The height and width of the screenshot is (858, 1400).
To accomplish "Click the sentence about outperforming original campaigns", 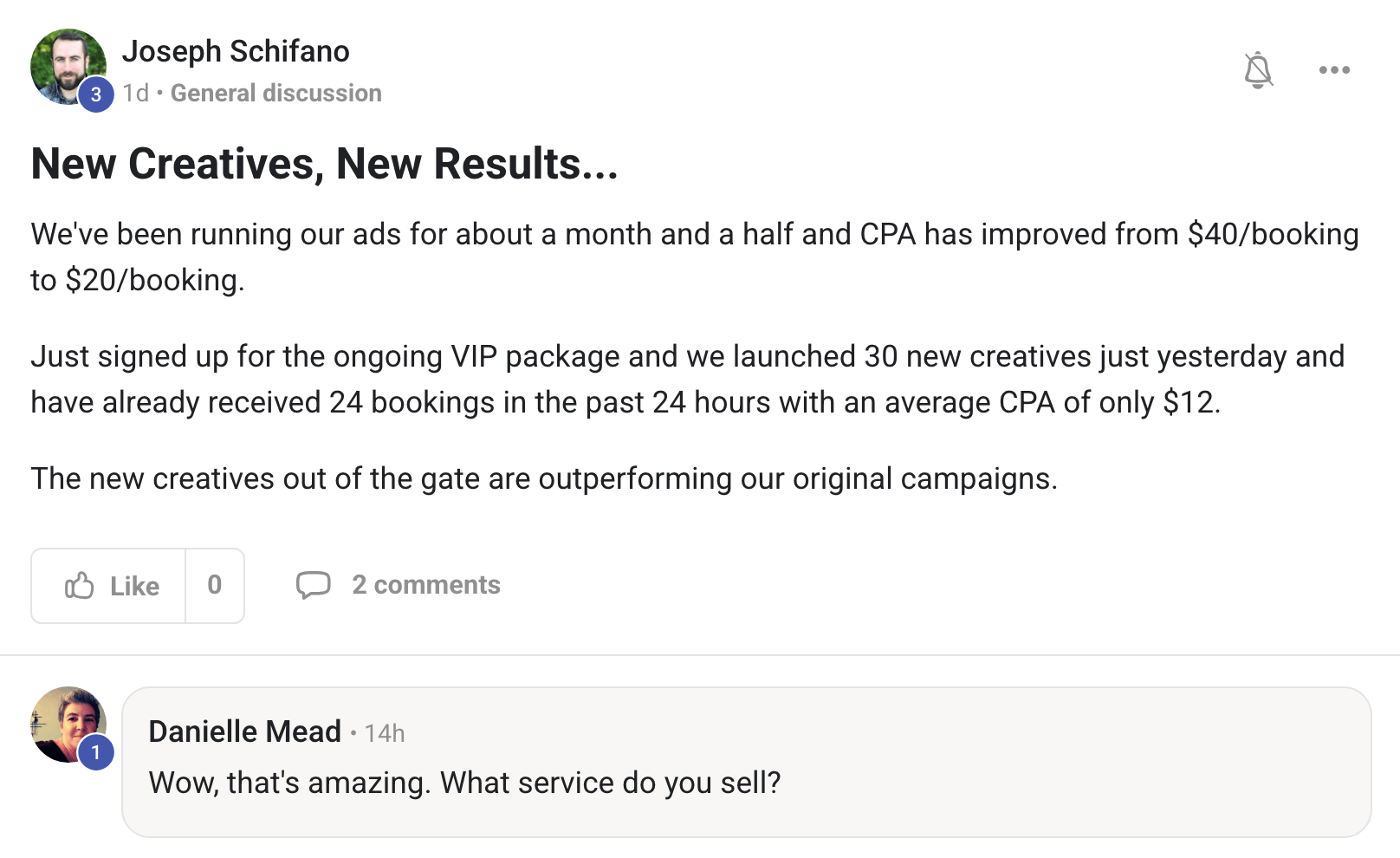I will pyautogui.click(x=543, y=478).
